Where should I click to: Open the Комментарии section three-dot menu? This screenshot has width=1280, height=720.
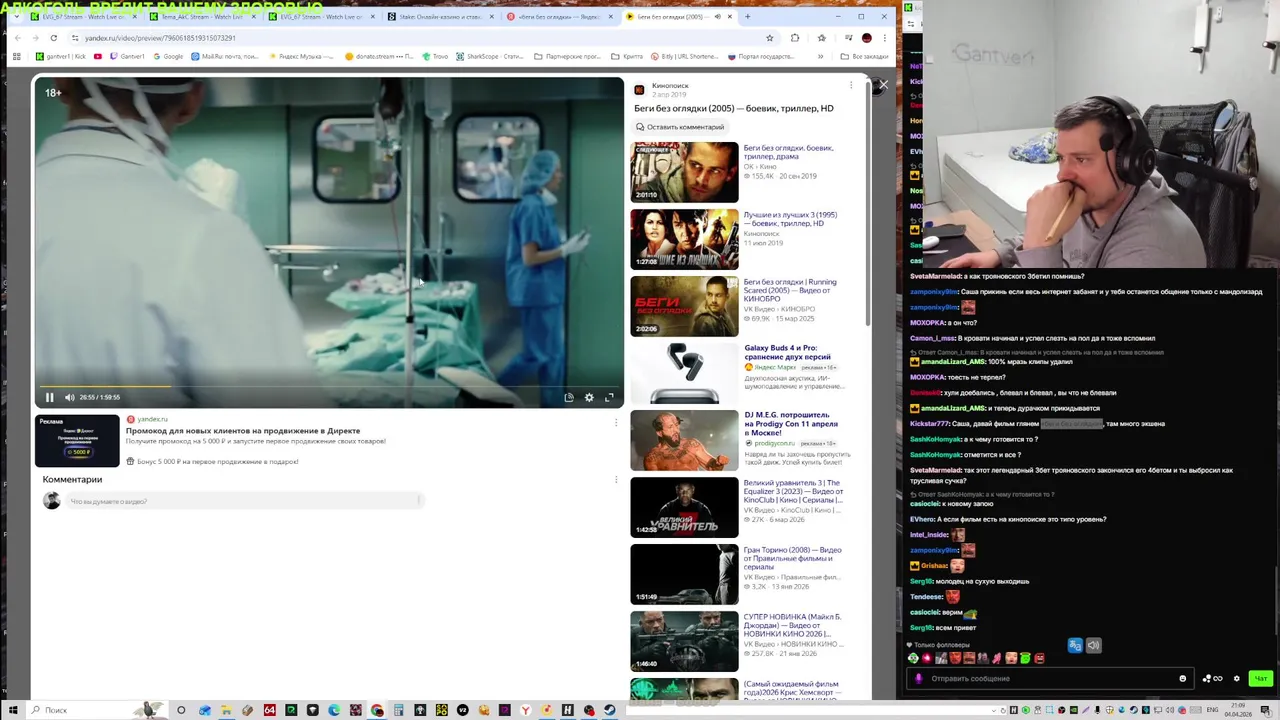pos(615,480)
